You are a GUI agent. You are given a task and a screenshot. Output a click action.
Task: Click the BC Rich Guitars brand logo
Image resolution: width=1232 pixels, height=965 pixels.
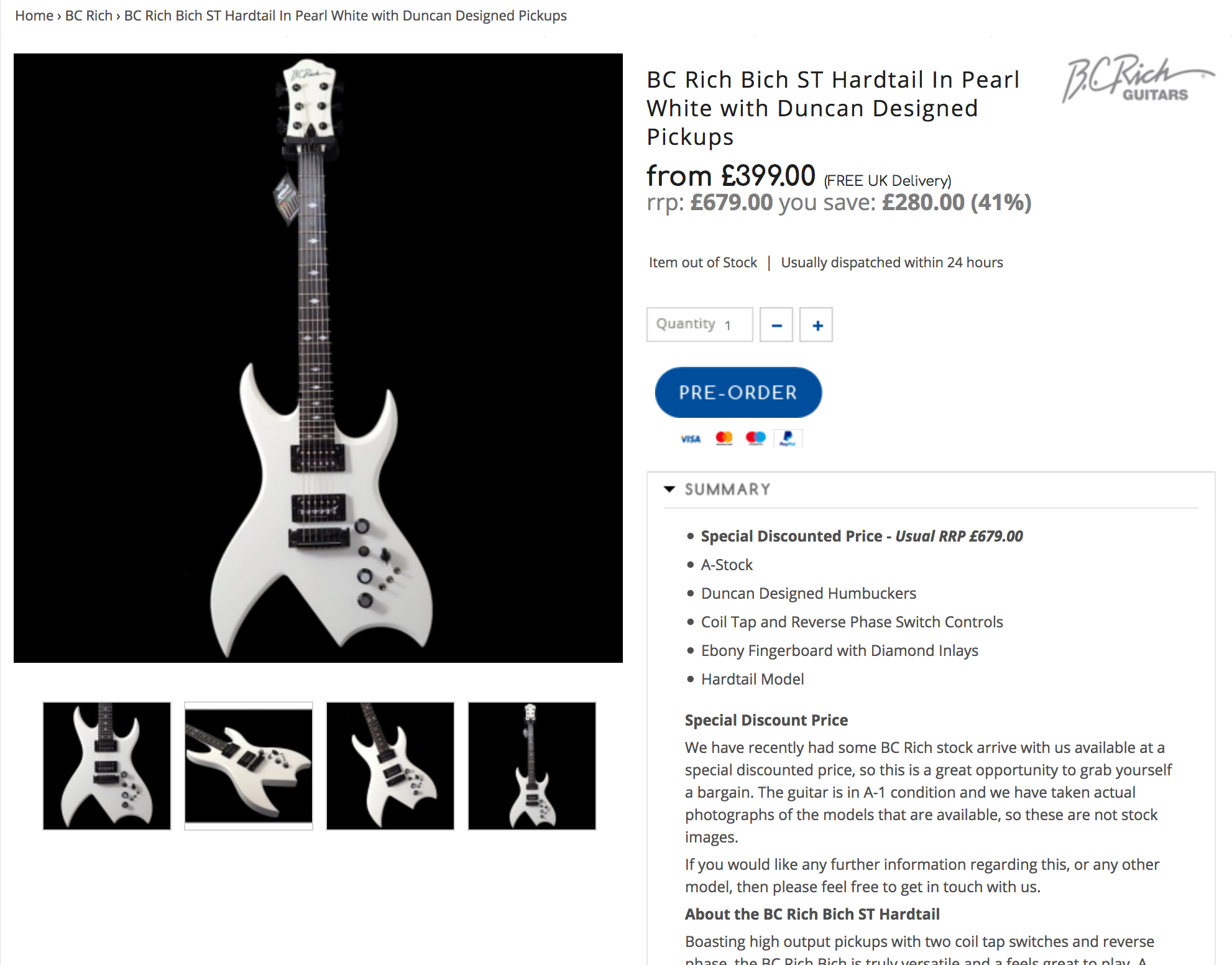point(1138,79)
